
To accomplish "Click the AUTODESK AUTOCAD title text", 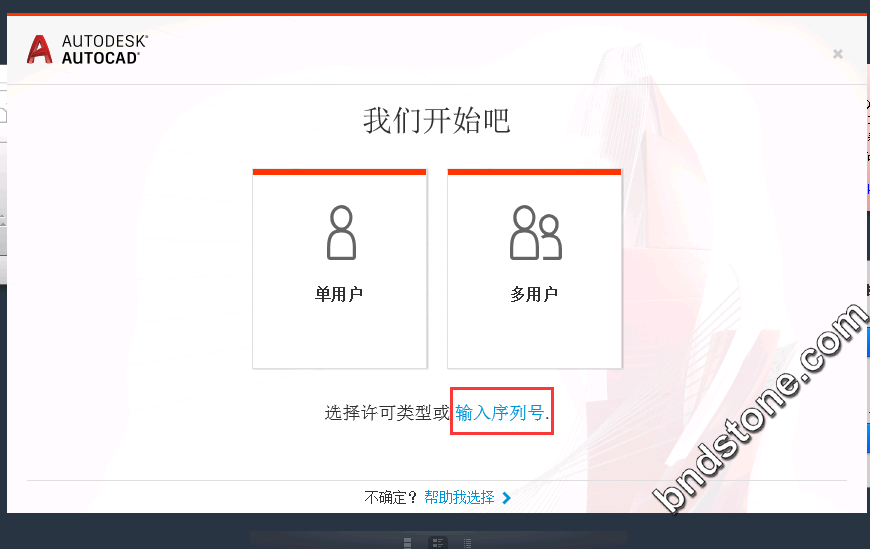I will point(105,49).
